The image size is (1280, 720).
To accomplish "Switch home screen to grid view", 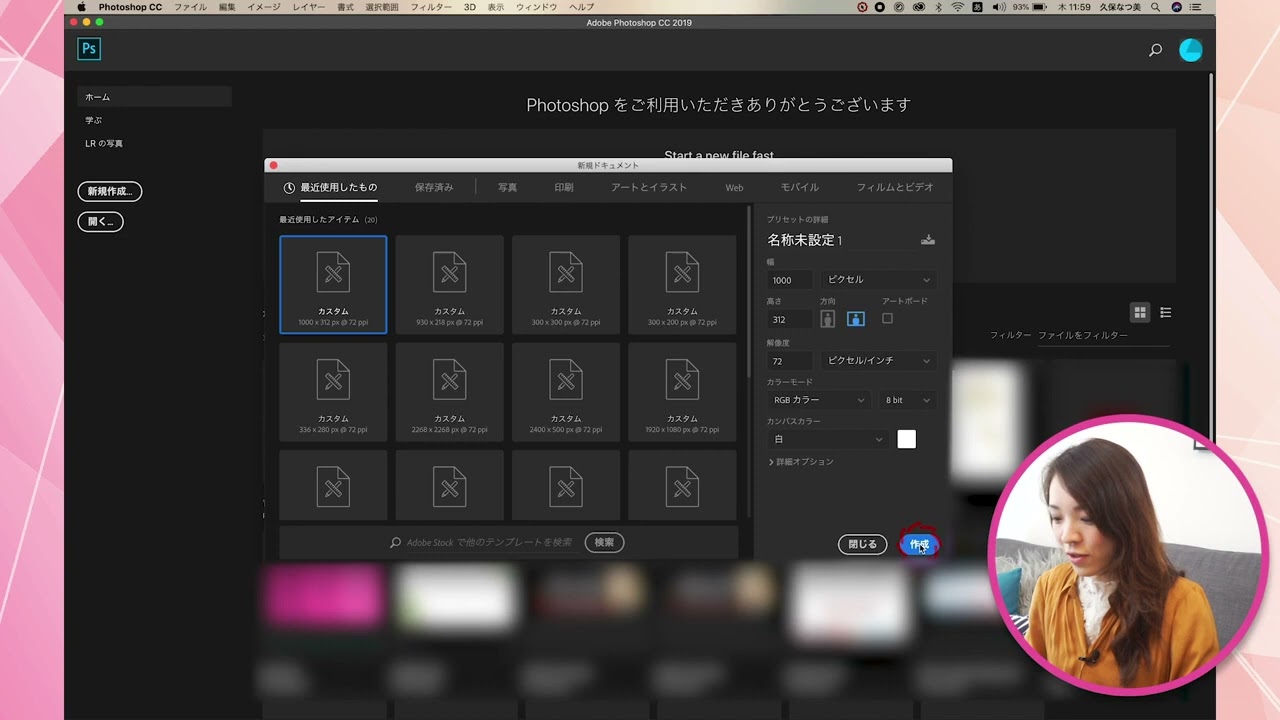I will point(1139,313).
